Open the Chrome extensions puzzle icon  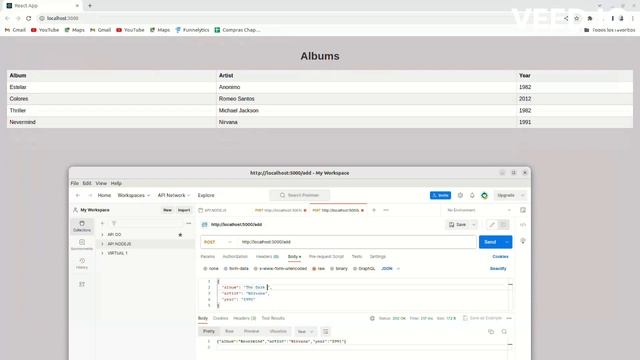[590, 18]
